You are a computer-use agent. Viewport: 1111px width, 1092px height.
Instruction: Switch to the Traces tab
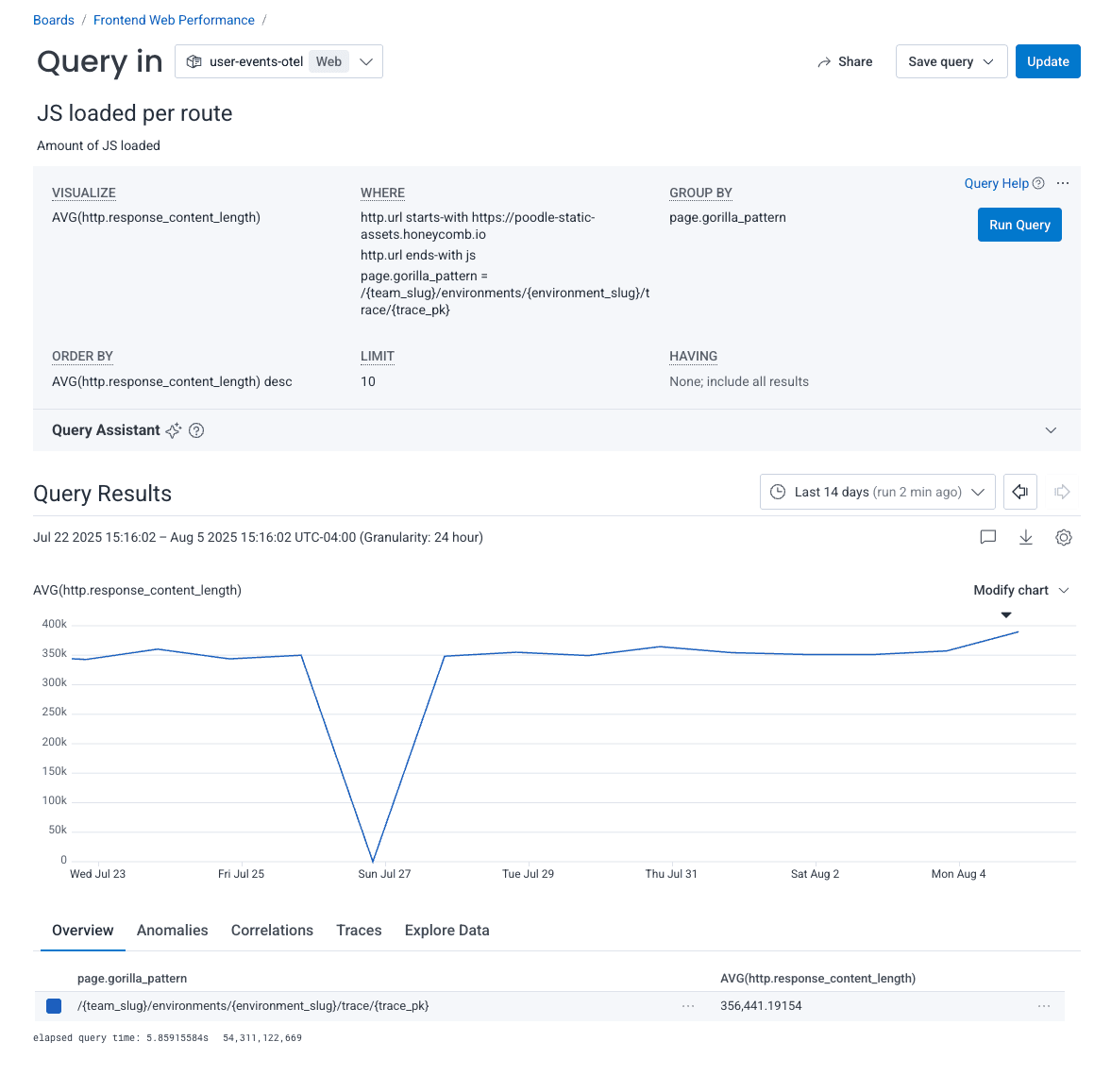359,930
